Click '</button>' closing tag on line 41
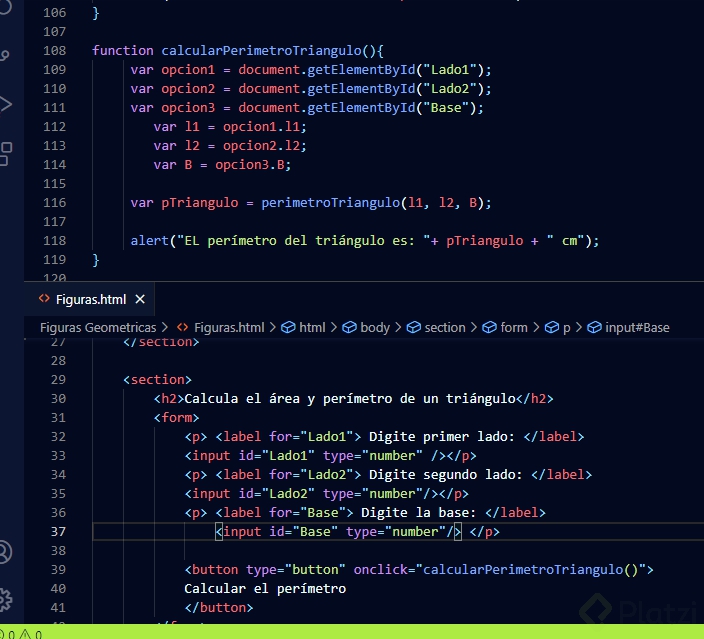 (x=219, y=608)
